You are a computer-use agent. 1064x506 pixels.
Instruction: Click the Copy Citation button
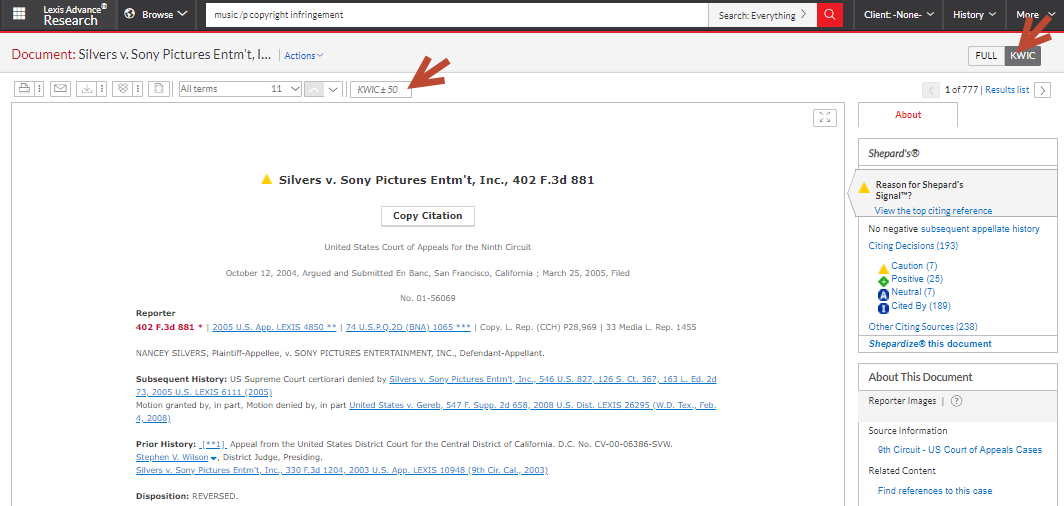coord(428,216)
